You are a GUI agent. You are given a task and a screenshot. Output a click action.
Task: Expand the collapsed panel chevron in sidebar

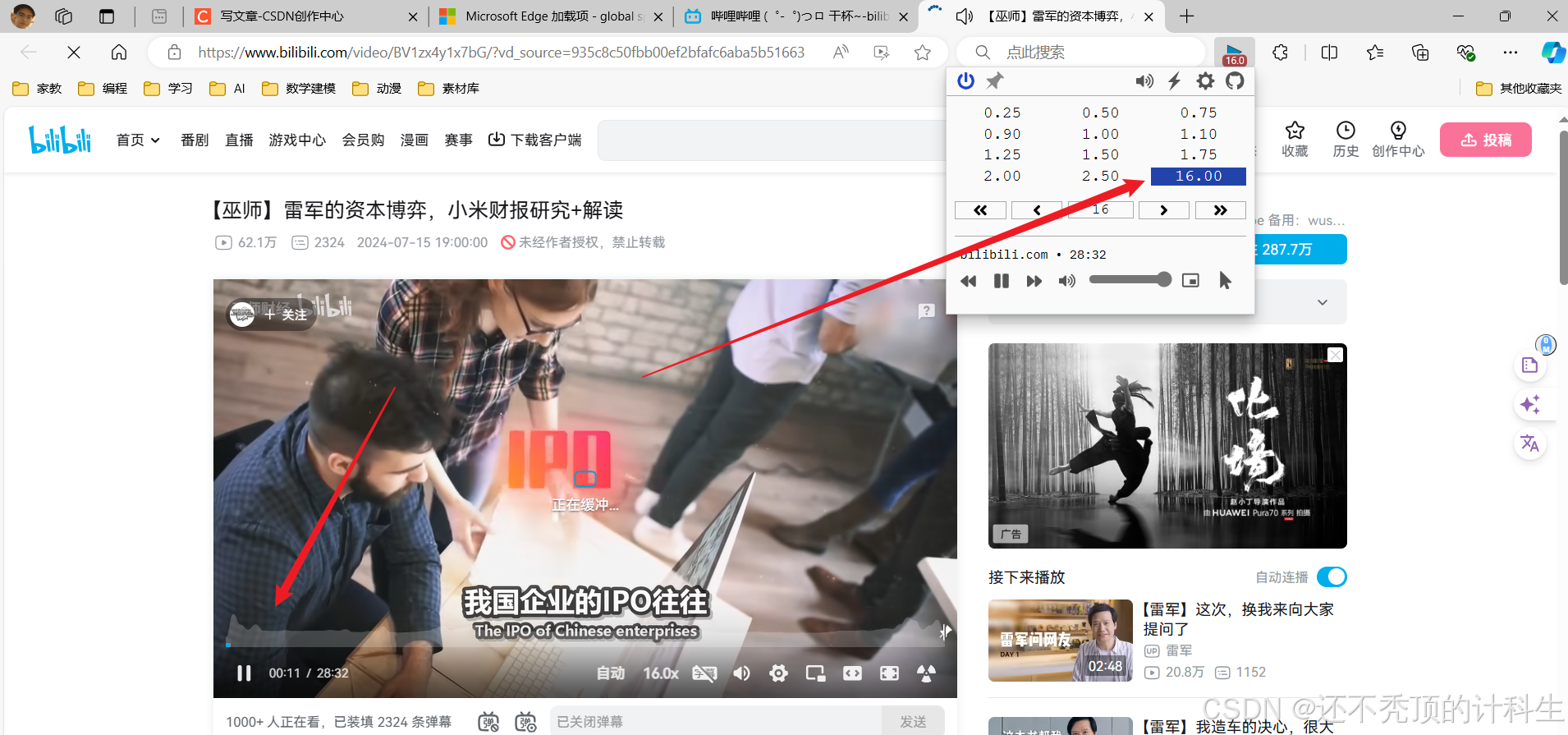click(1322, 302)
